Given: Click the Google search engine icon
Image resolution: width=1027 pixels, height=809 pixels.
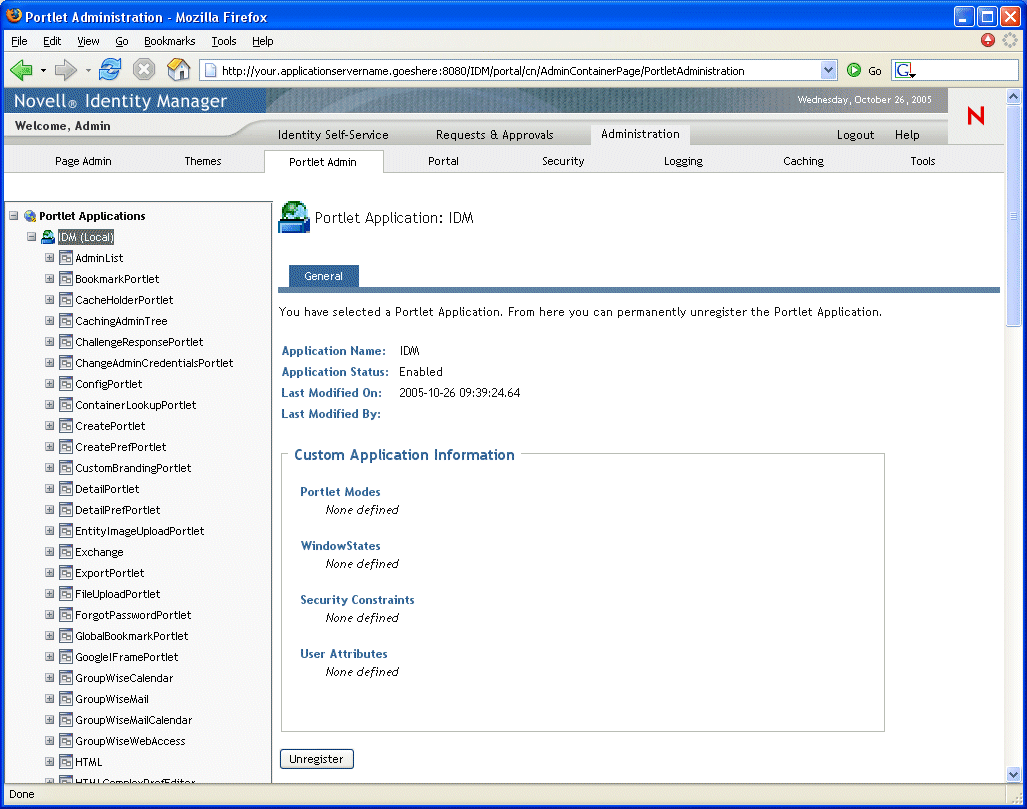Looking at the screenshot, I should click(x=905, y=70).
